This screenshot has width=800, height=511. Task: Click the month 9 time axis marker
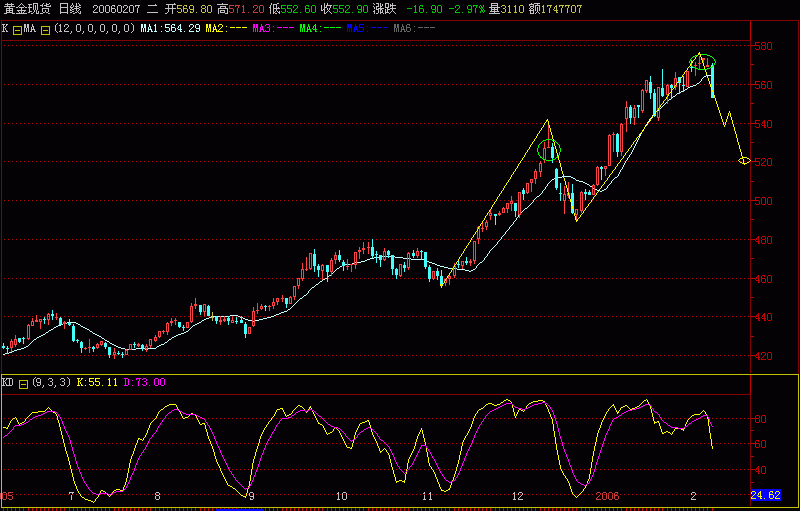[251, 496]
